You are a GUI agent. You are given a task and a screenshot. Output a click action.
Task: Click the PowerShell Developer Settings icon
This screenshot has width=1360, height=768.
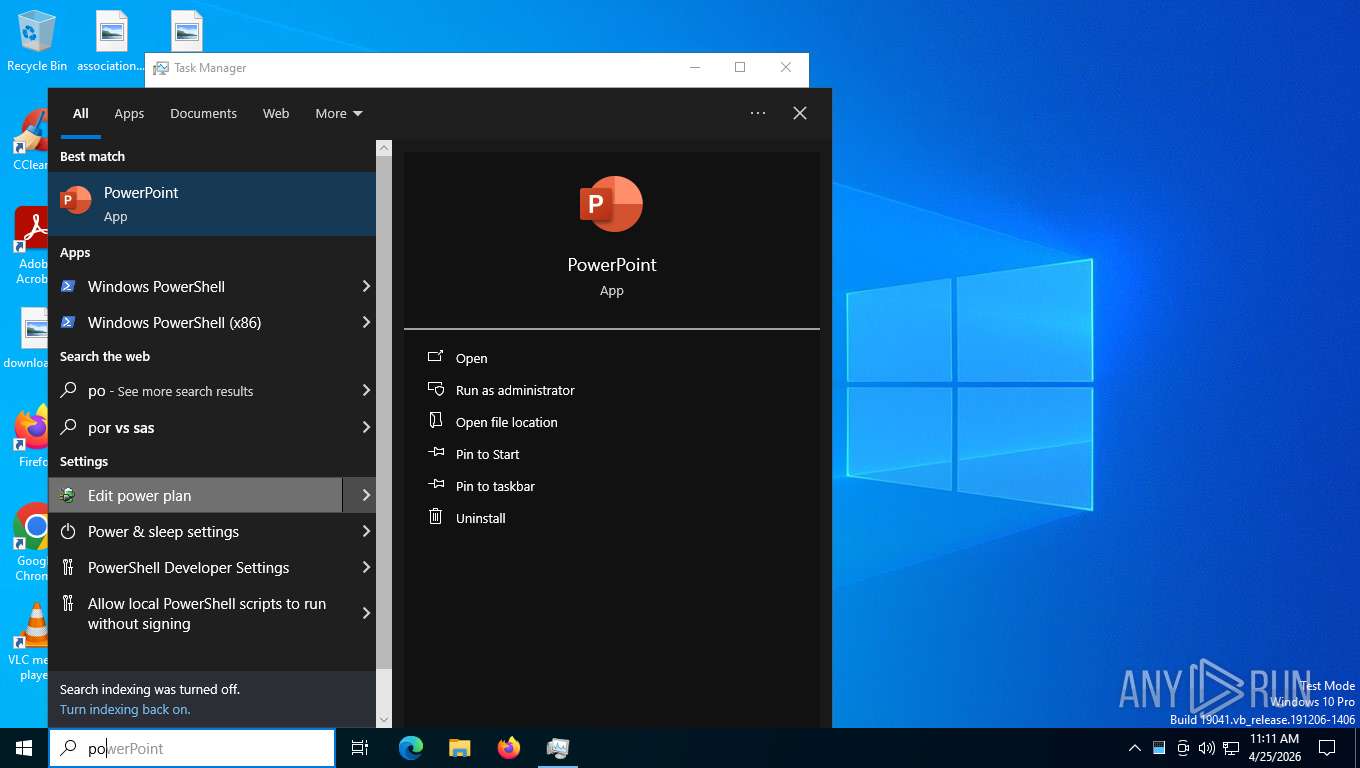click(68, 567)
